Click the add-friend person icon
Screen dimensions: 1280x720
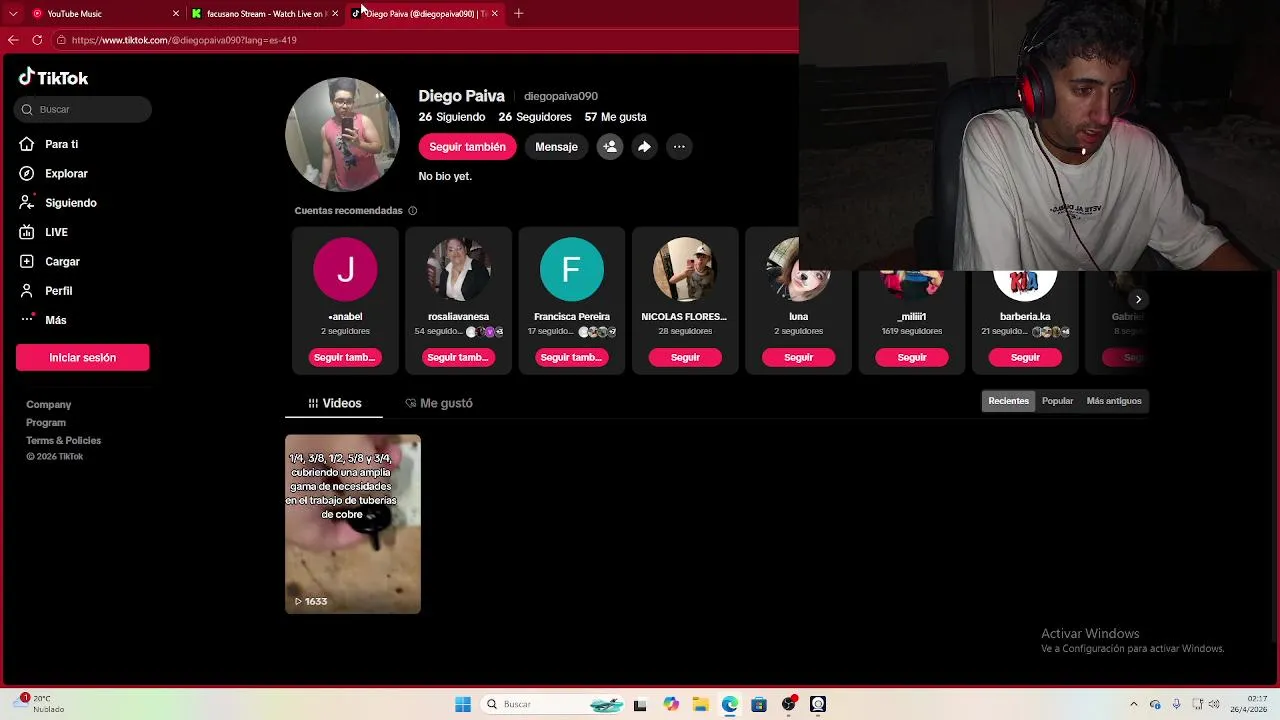coord(610,146)
